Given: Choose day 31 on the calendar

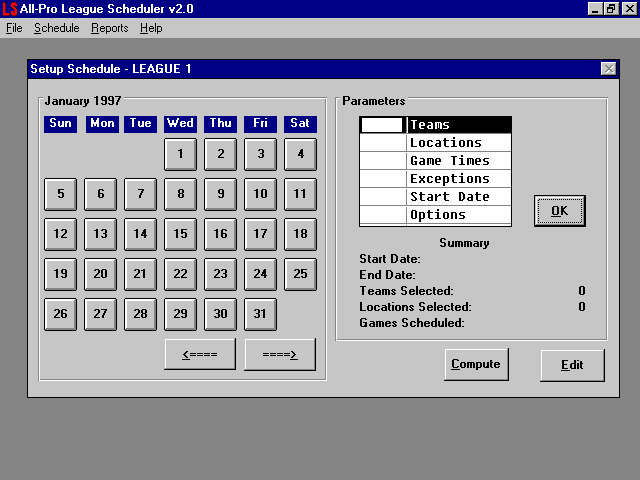Looking at the screenshot, I should 260,314.
